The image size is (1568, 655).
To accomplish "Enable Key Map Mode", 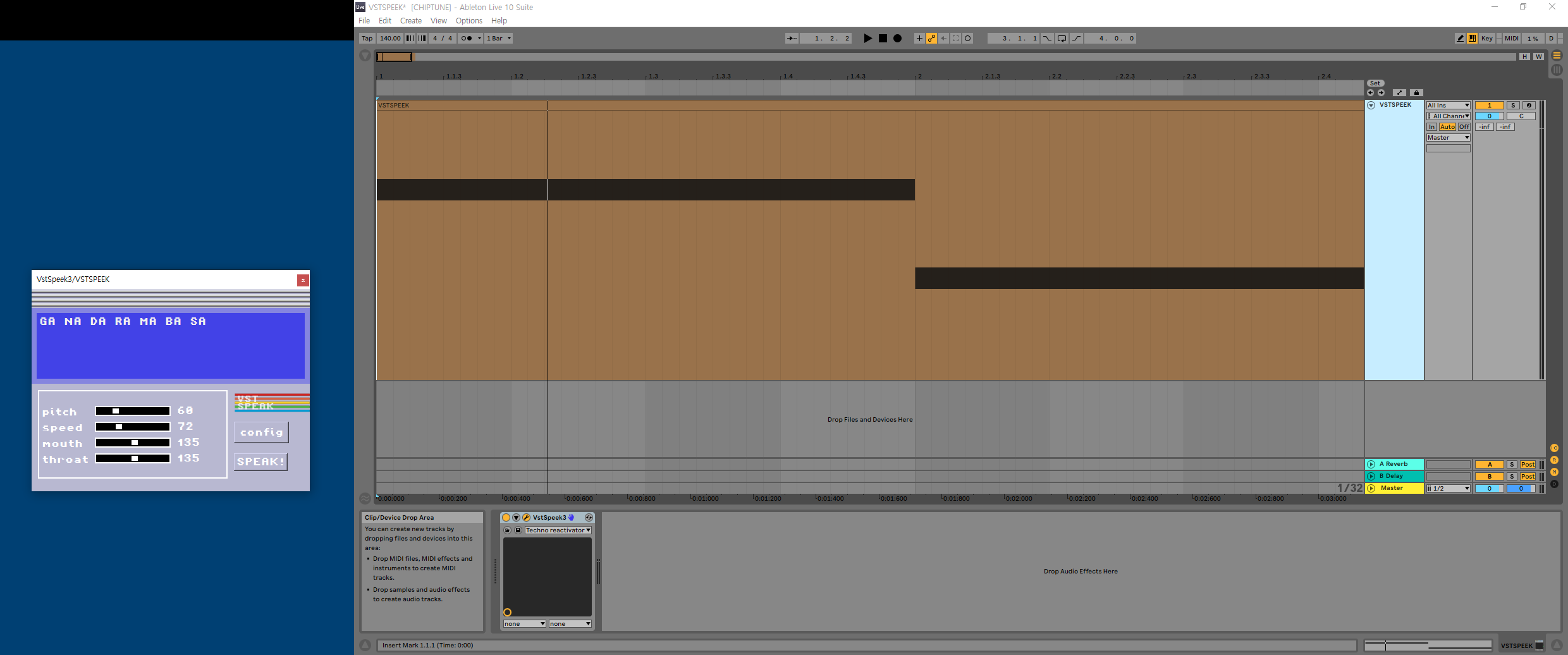I will 1487,39.
